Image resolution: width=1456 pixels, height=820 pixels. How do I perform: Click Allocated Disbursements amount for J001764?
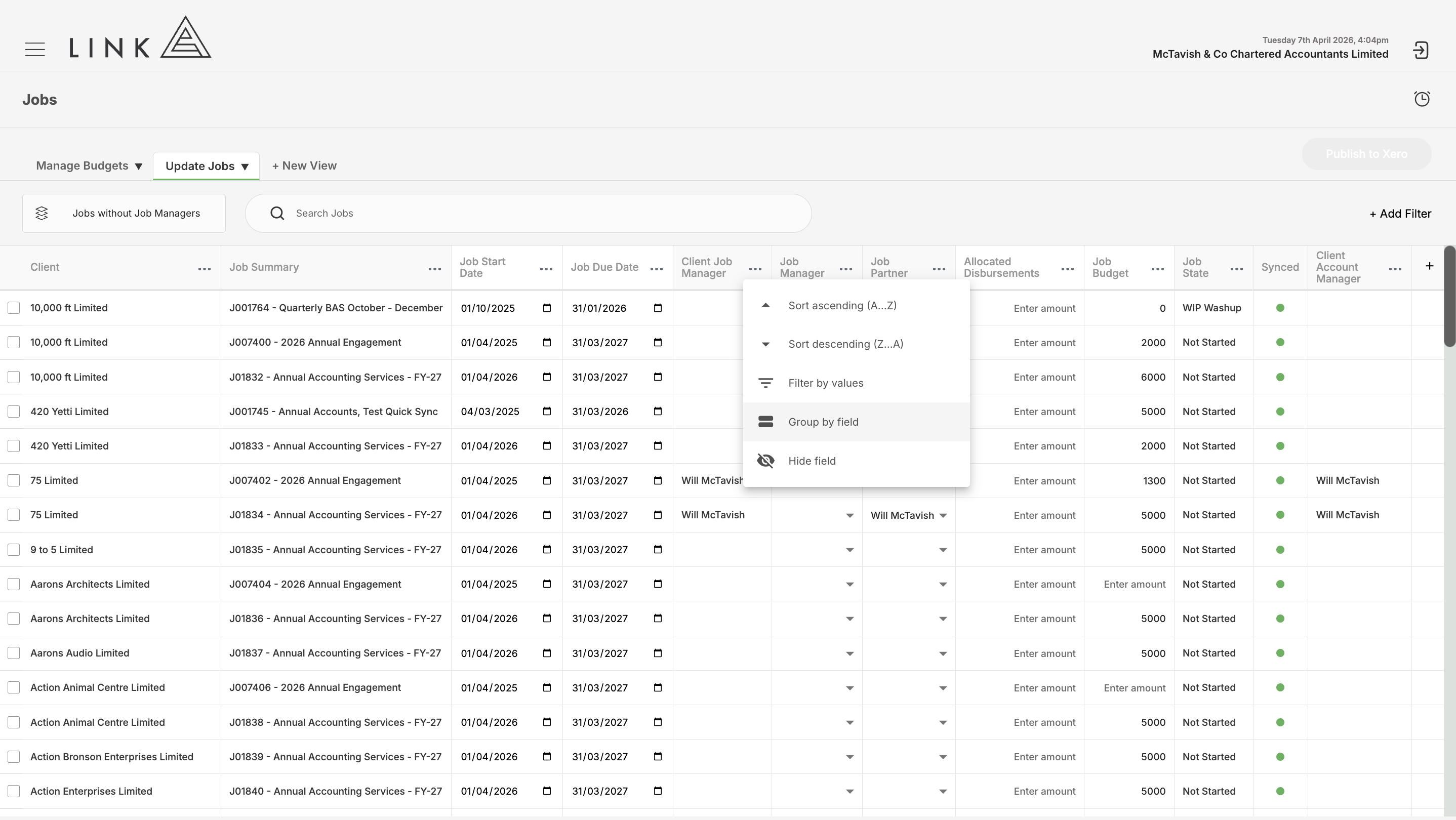click(x=1044, y=309)
